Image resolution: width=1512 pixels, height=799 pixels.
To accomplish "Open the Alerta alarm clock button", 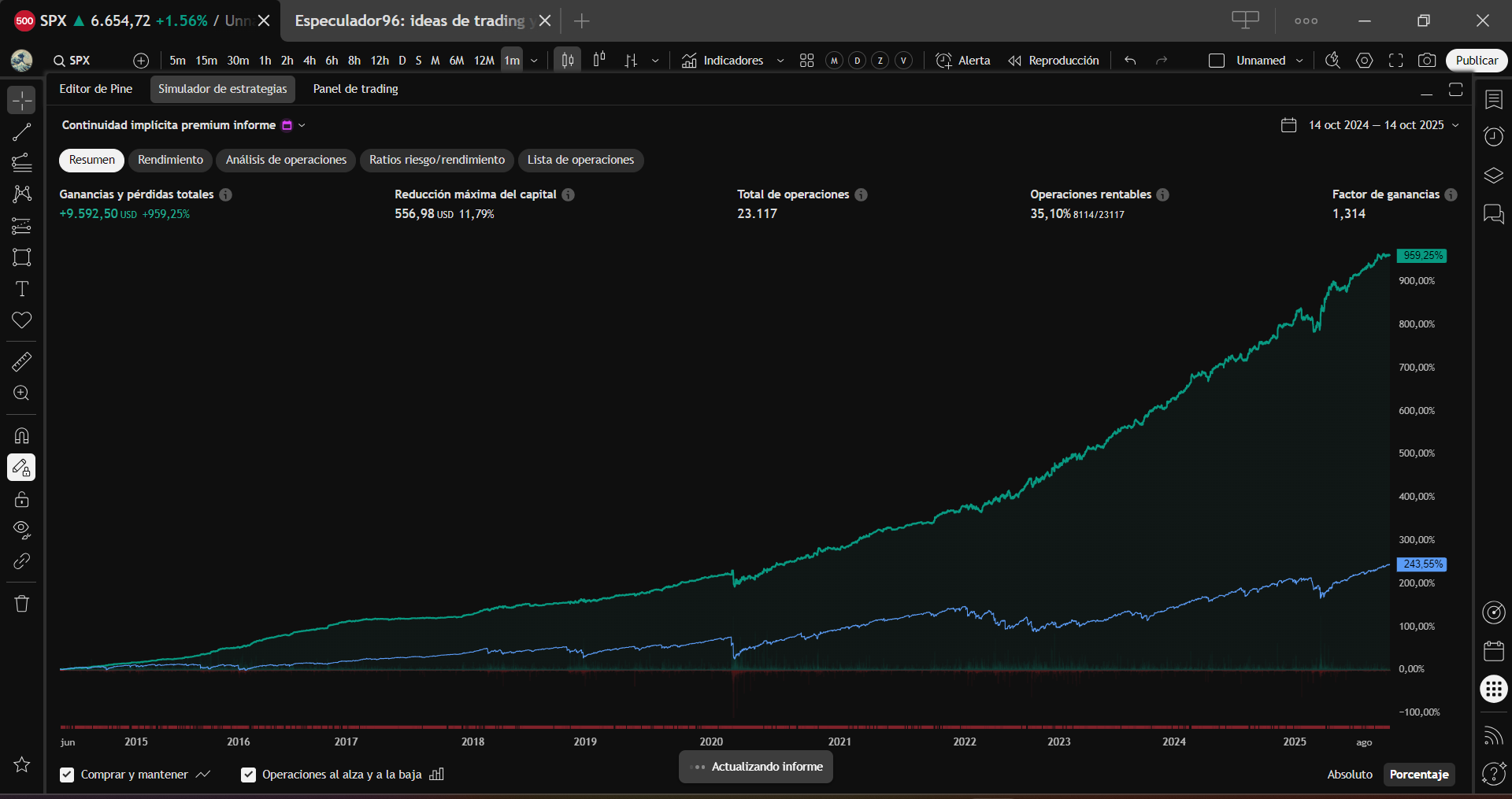I will click(962, 61).
